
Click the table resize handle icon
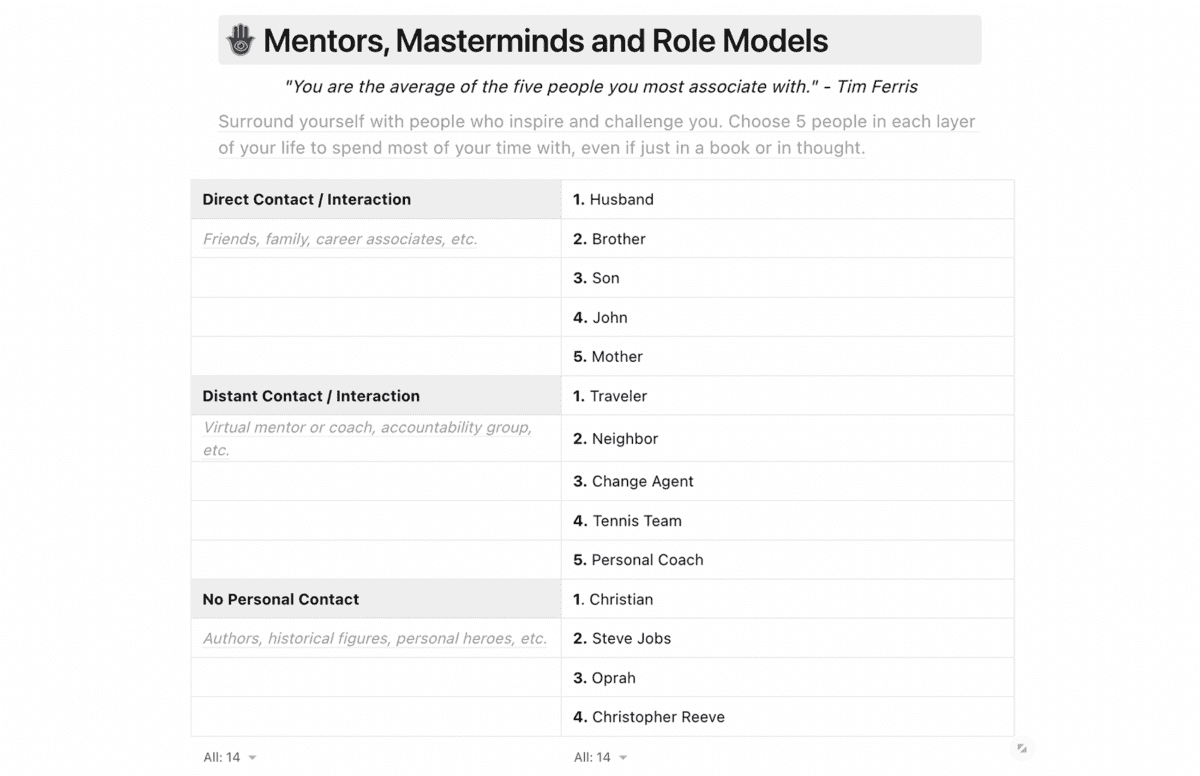[1022, 748]
